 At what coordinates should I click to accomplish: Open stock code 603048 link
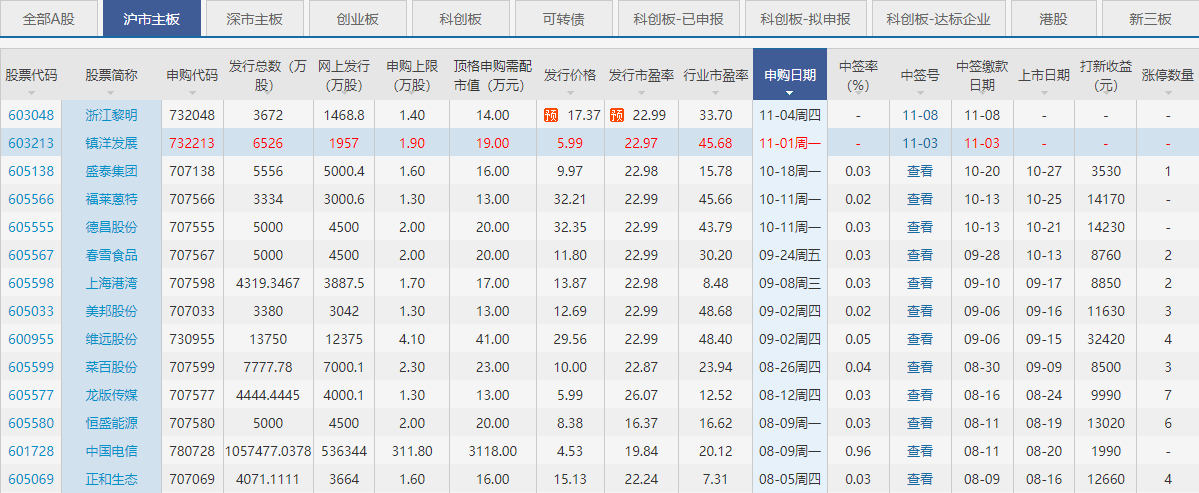tap(31, 115)
